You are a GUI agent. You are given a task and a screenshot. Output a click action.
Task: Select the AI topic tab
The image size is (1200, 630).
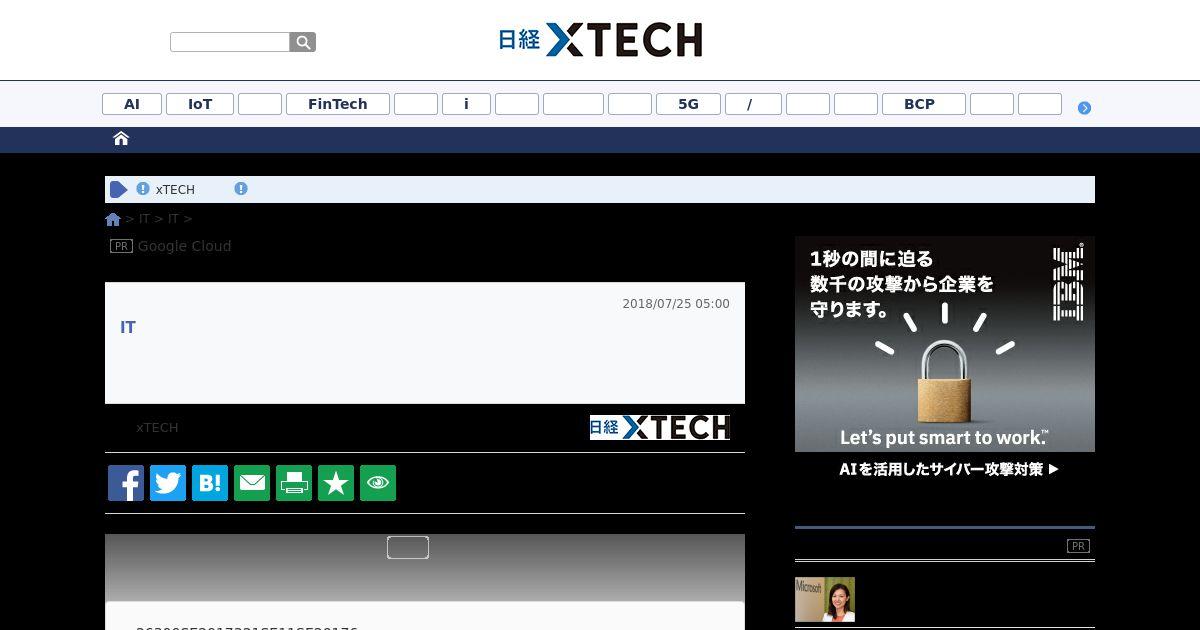pos(132,104)
